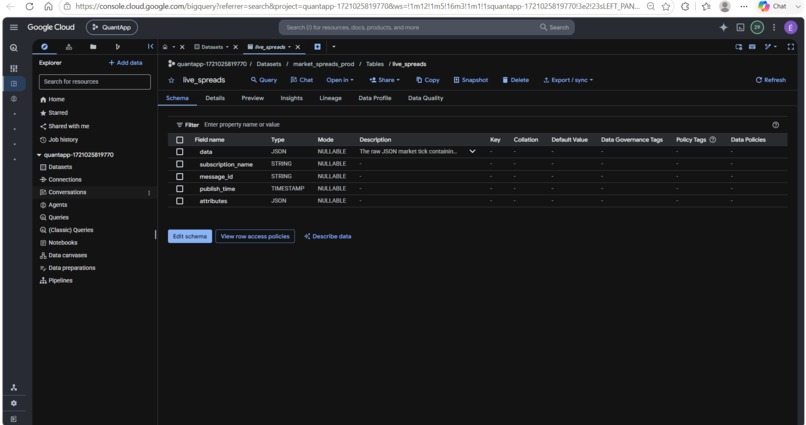Switch to the Lineage tab
Image resolution: width=806 pixels, height=425 pixels.
(x=331, y=98)
